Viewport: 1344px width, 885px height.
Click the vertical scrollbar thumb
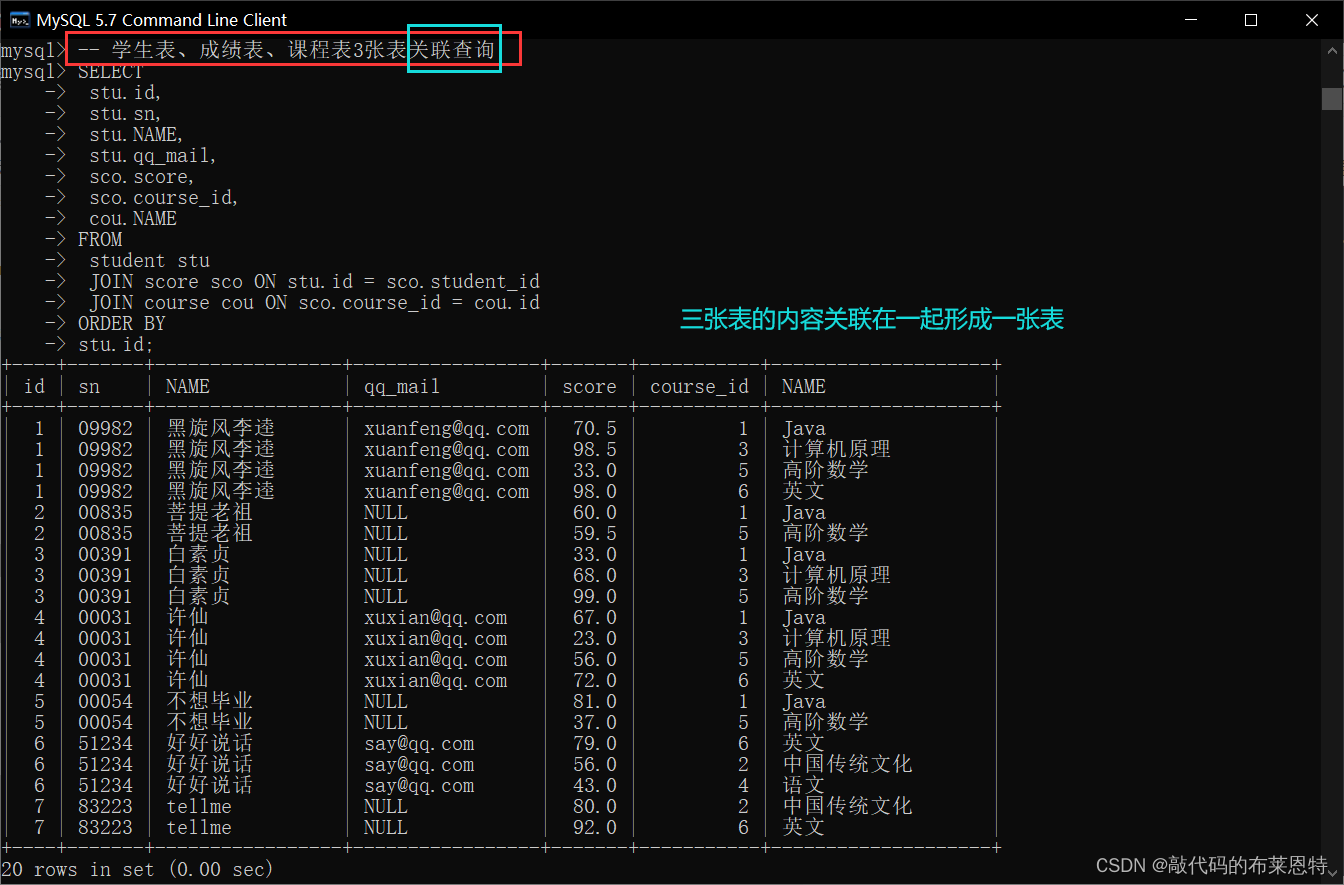(x=1331, y=98)
